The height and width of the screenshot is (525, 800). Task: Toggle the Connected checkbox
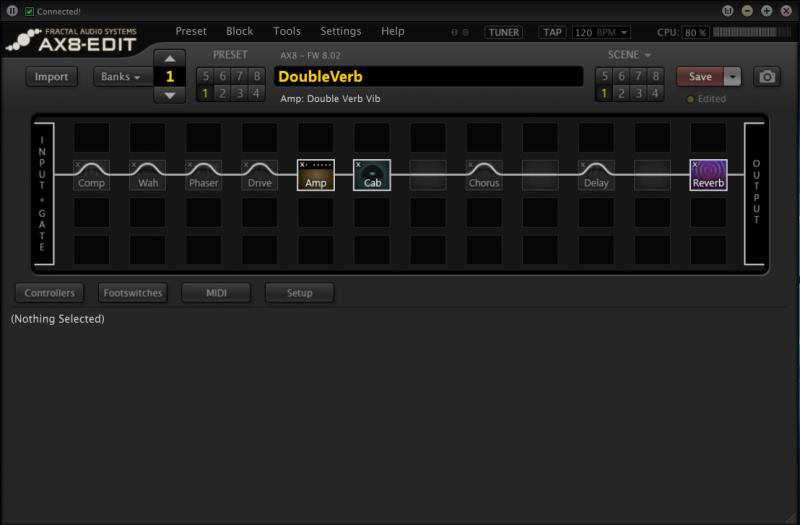30,11
